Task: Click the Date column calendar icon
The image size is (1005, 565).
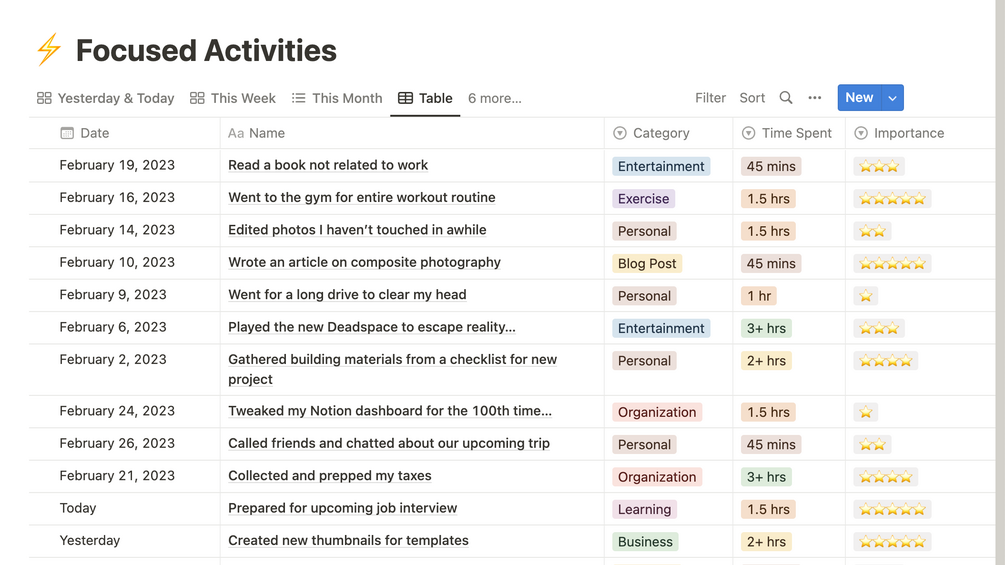Action: tap(67, 133)
